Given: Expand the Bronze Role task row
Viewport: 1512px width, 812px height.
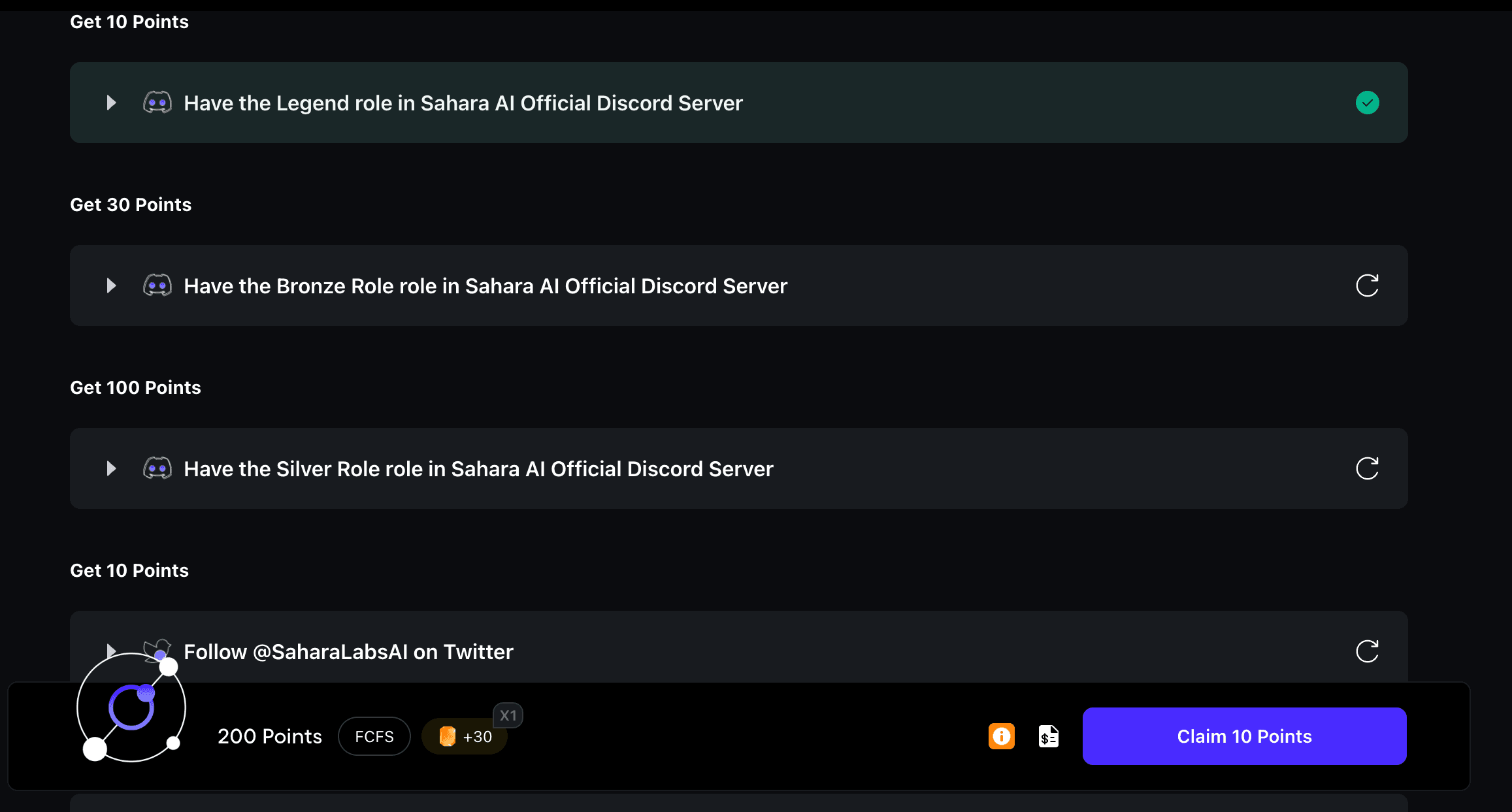Looking at the screenshot, I should click(111, 285).
